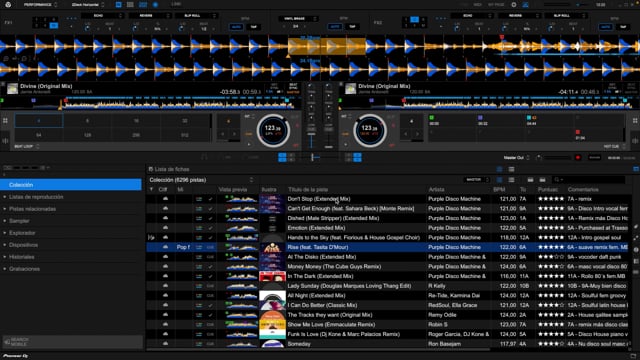Screen dimensions: 640x360
Task: Click the cloud icon on Don't Stop row
Action: point(165,199)
